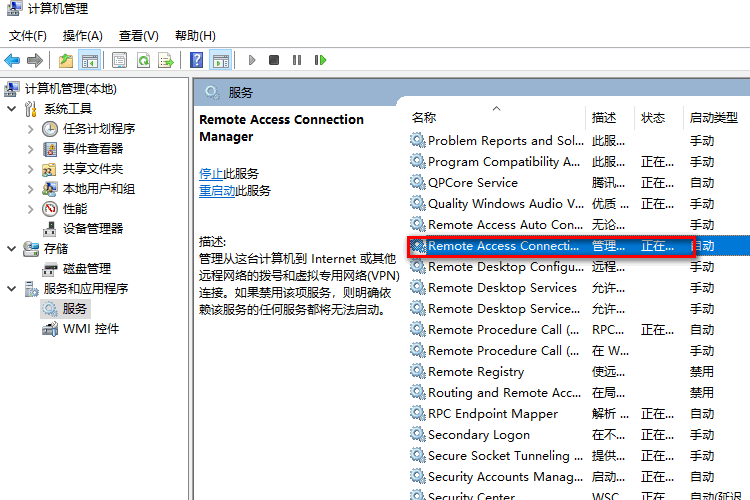Go back with the blue left arrow
750x500 pixels.
pos(12,60)
